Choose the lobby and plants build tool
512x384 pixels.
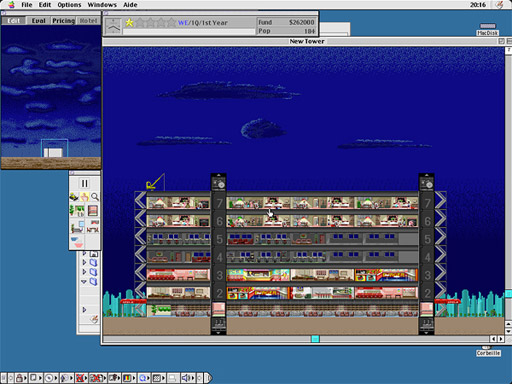tap(77, 211)
